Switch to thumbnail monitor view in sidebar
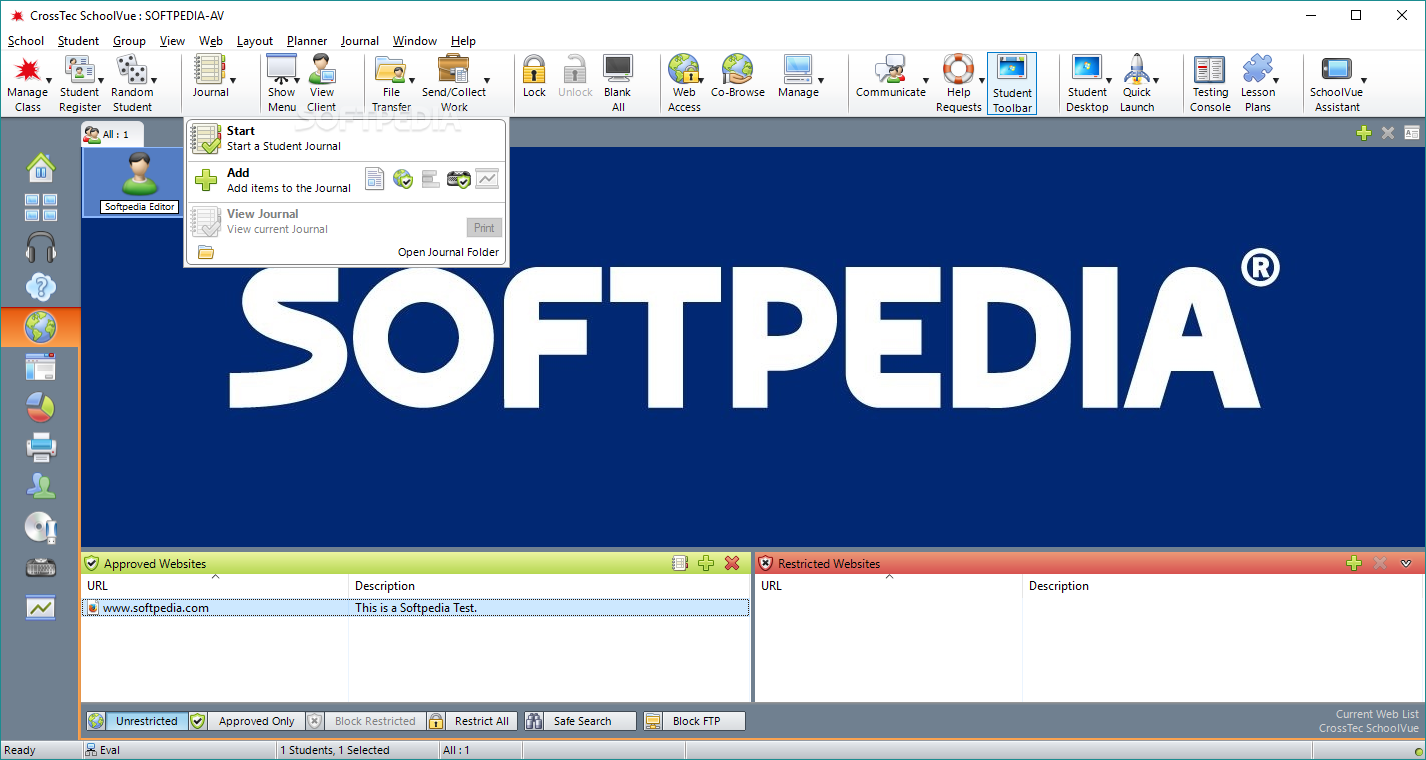 tap(41, 207)
